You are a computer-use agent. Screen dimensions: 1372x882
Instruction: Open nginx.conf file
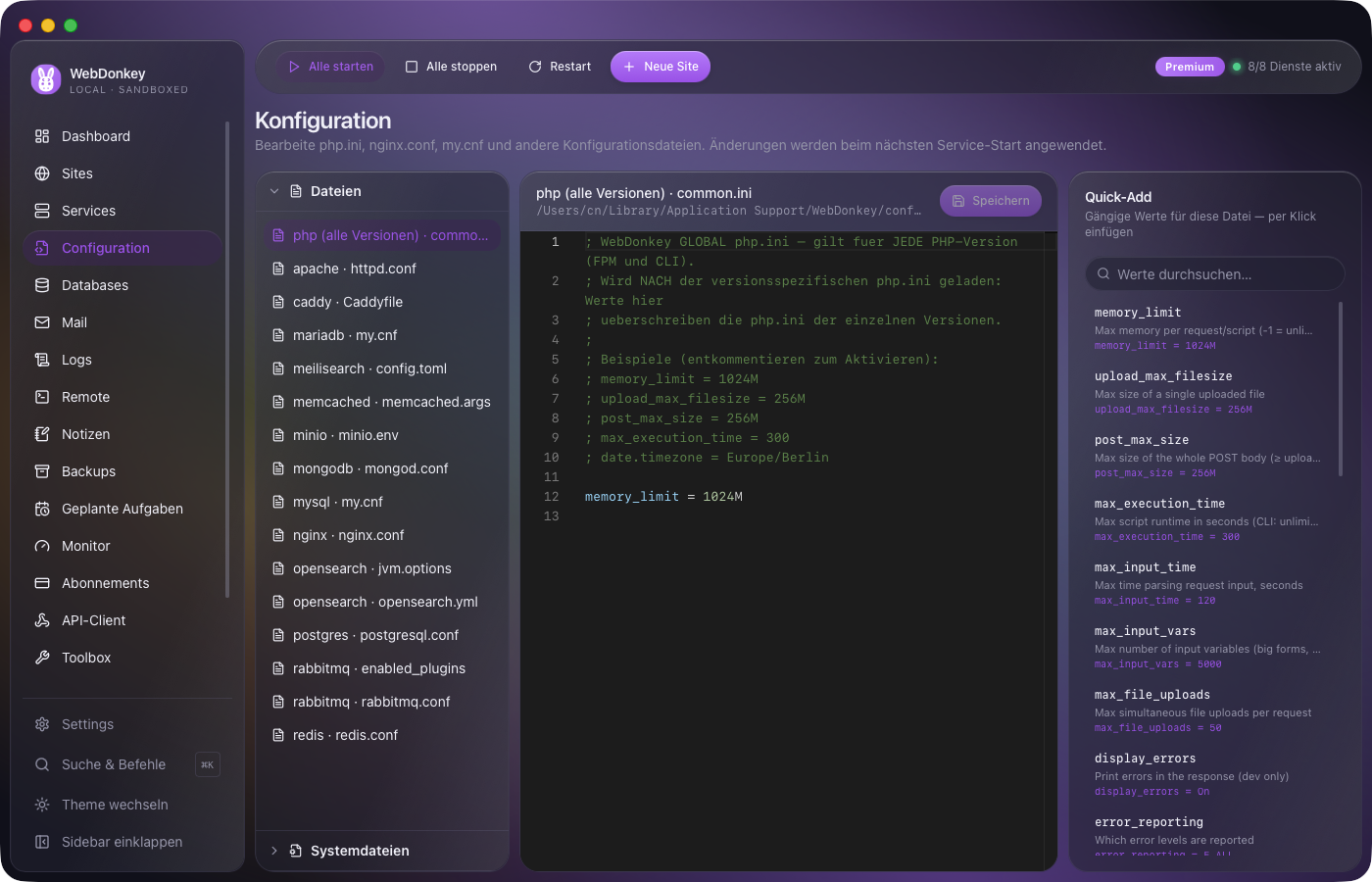382,535
